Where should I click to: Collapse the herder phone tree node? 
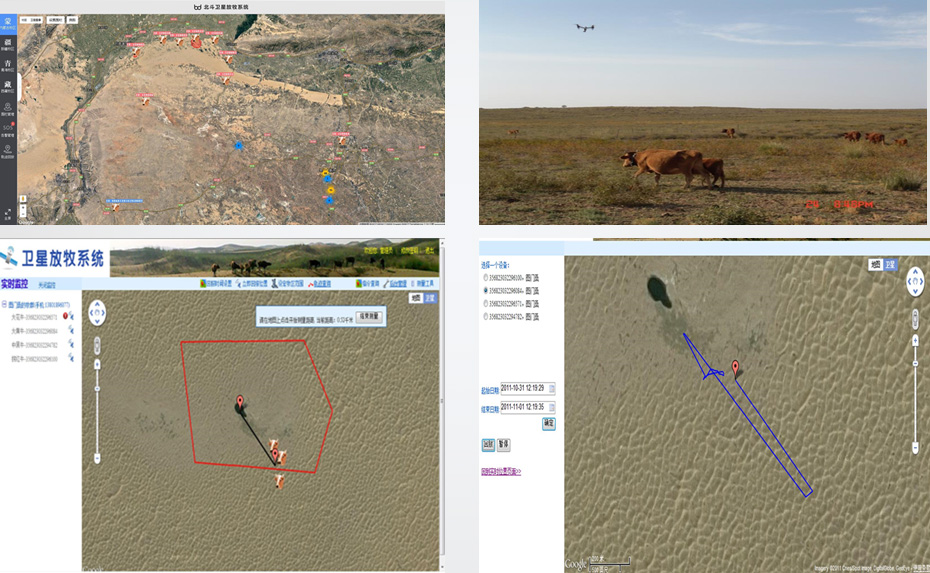[4, 304]
